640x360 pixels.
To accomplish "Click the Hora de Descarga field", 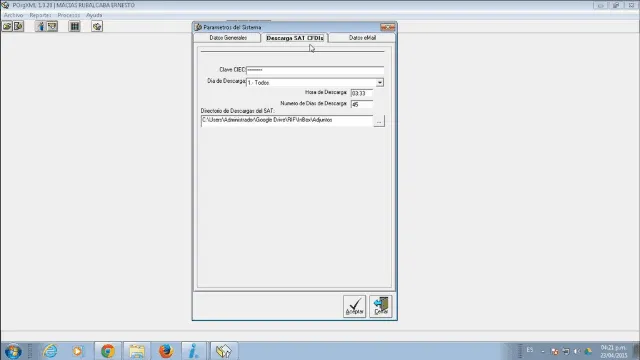I will [362, 93].
